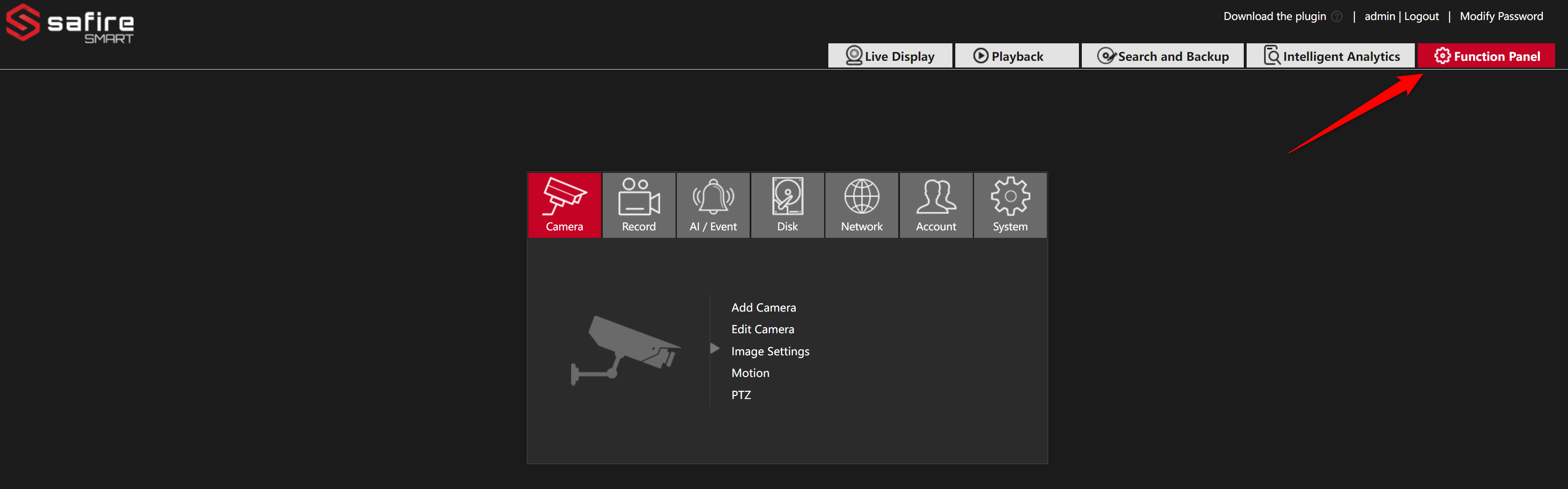Click Modify Password

[x=1501, y=16]
